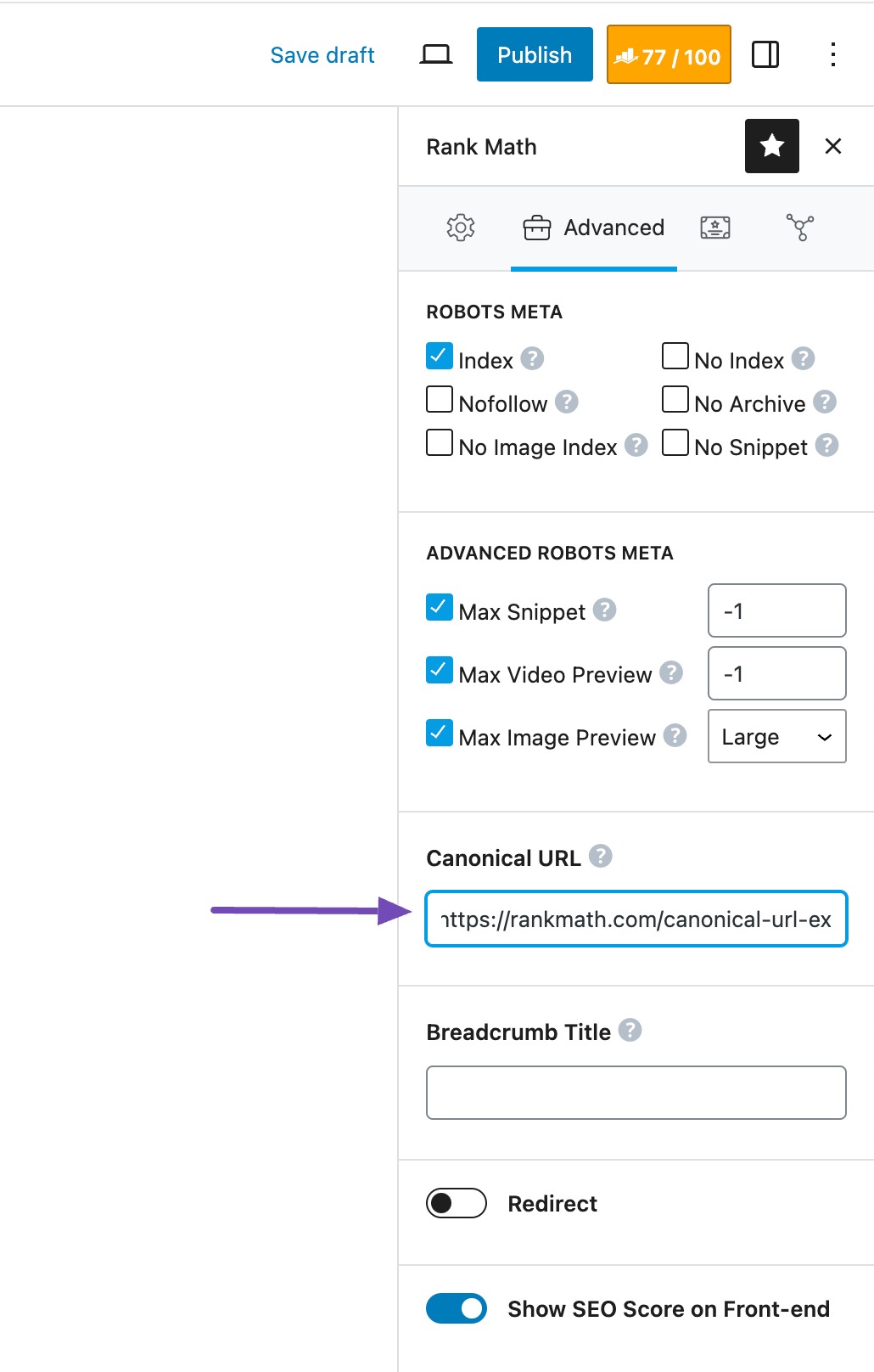Unpin Rank Math with the star icon
The height and width of the screenshot is (1372, 874).
click(771, 146)
